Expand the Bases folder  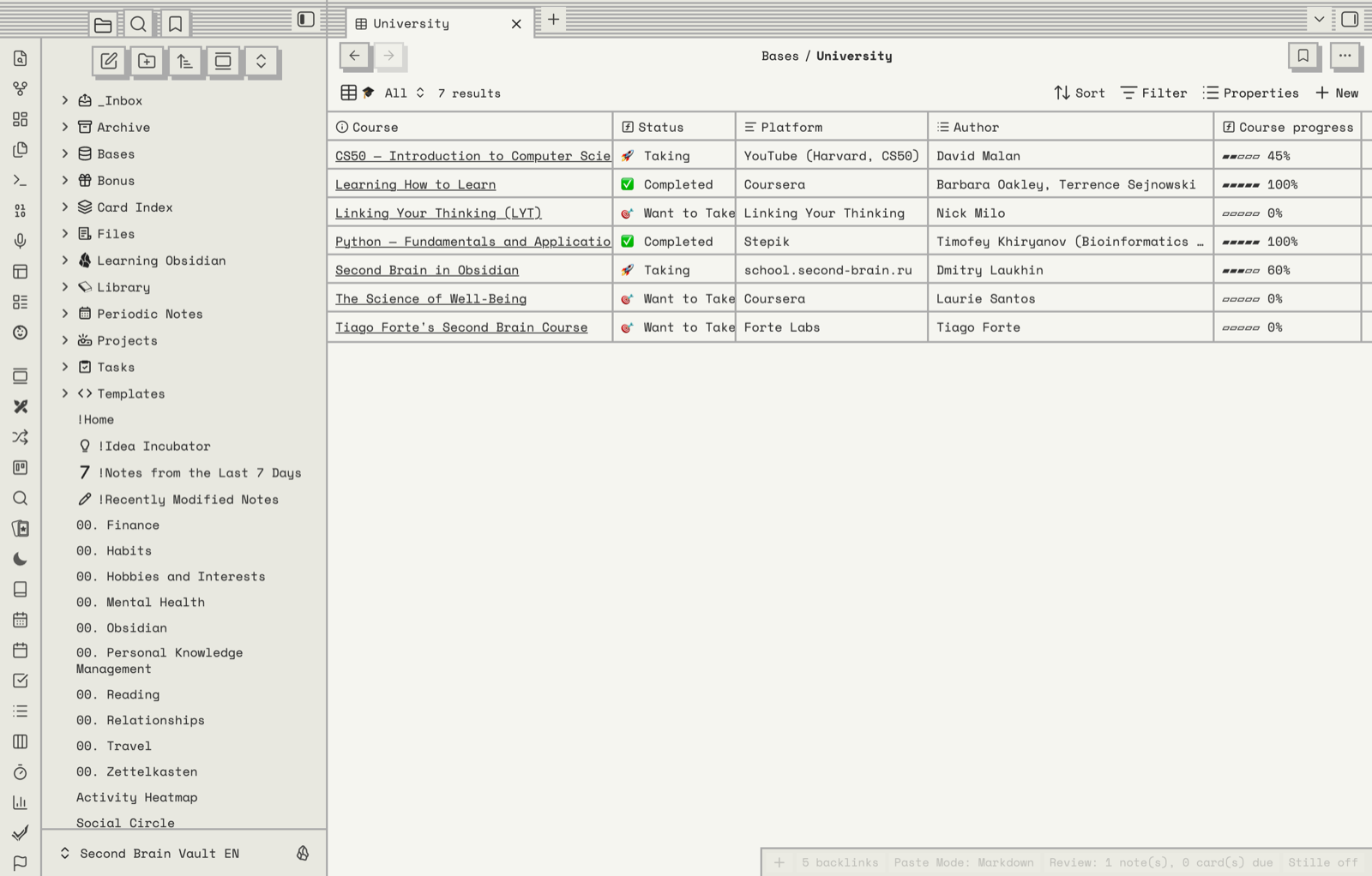click(65, 153)
